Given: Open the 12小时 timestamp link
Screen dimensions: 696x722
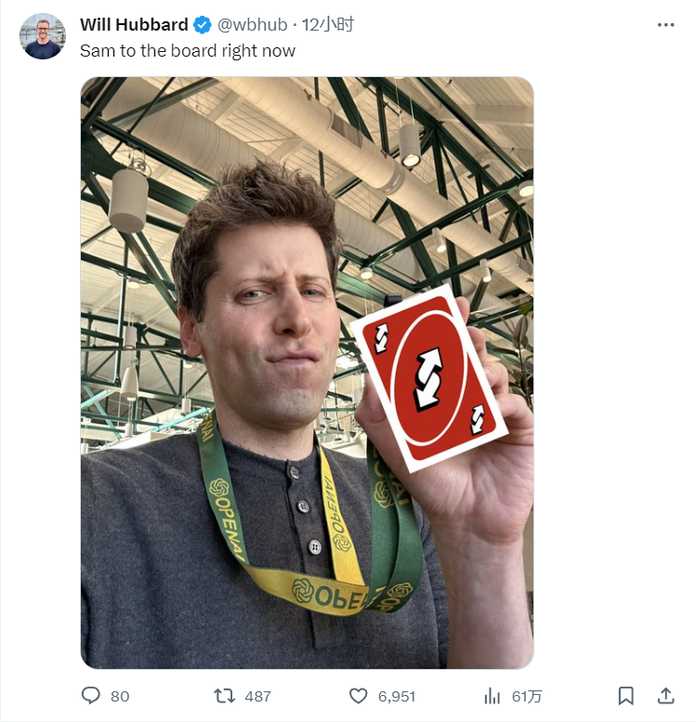Looking at the screenshot, I should [328, 24].
